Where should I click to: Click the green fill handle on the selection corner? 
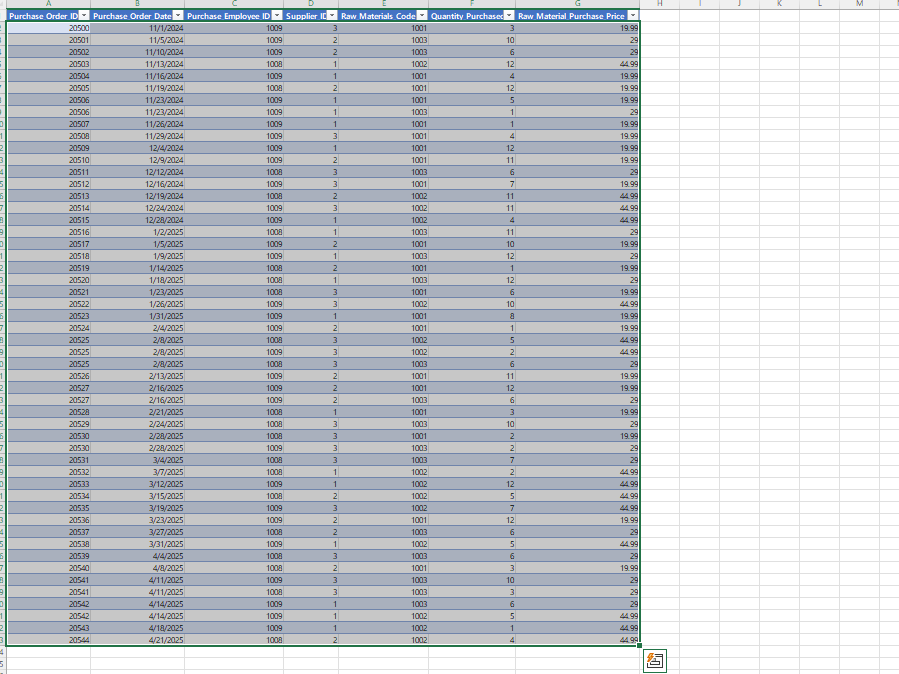pos(640,646)
